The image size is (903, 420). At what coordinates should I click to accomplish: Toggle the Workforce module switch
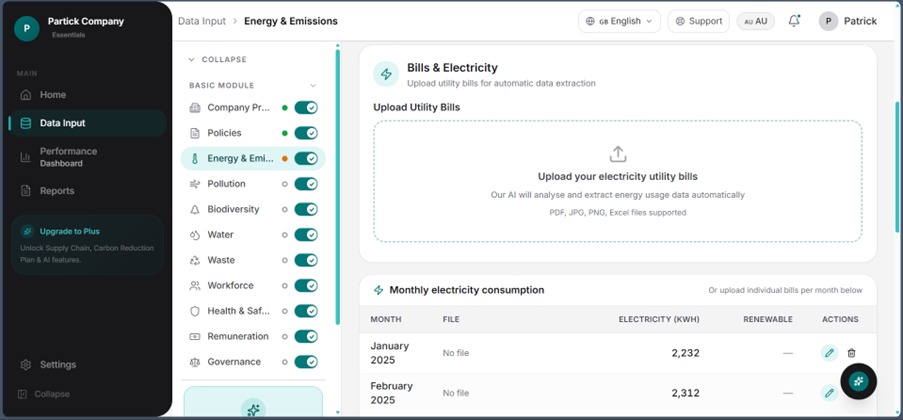[x=306, y=286]
